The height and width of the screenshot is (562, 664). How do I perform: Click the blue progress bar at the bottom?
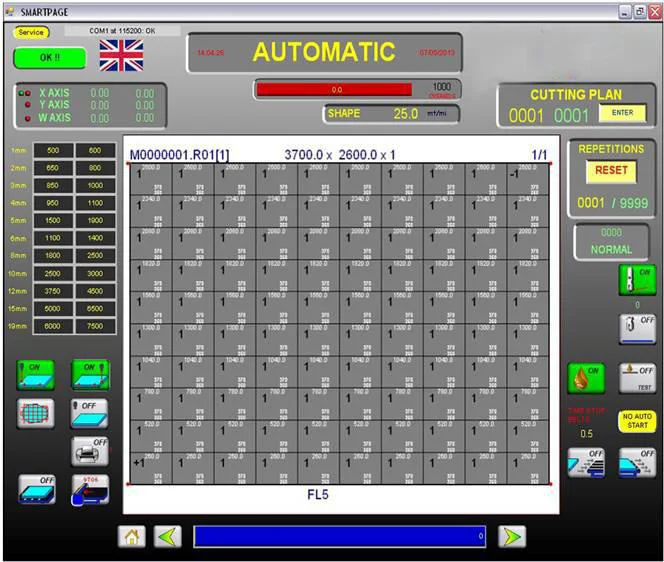(x=340, y=537)
